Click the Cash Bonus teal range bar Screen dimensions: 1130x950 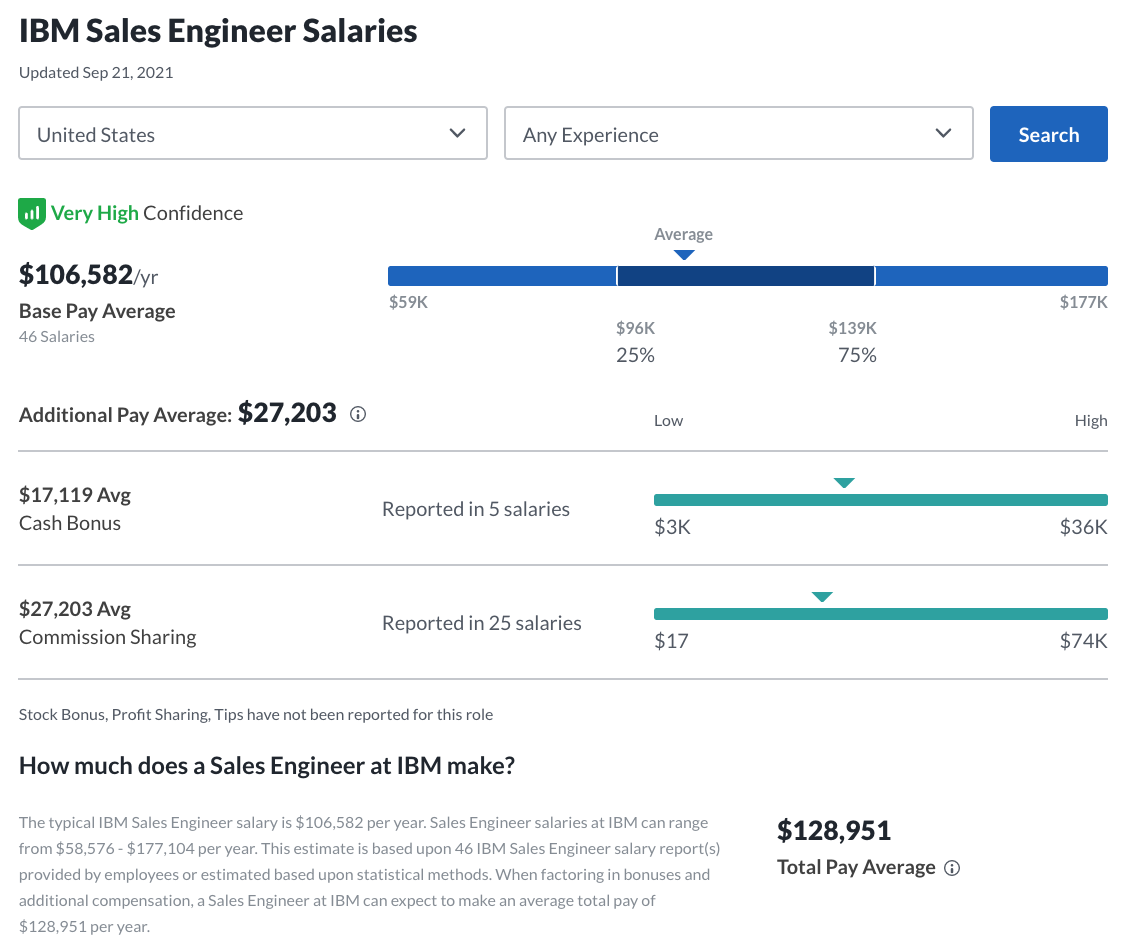(x=881, y=500)
